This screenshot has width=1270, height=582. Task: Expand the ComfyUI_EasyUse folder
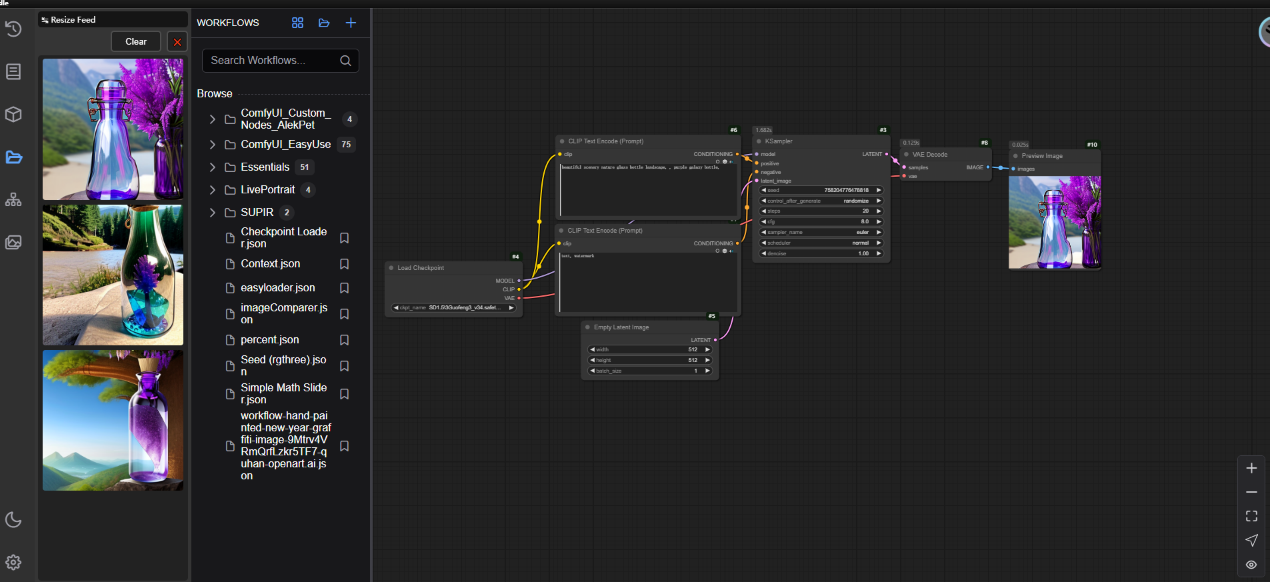pos(212,145)
